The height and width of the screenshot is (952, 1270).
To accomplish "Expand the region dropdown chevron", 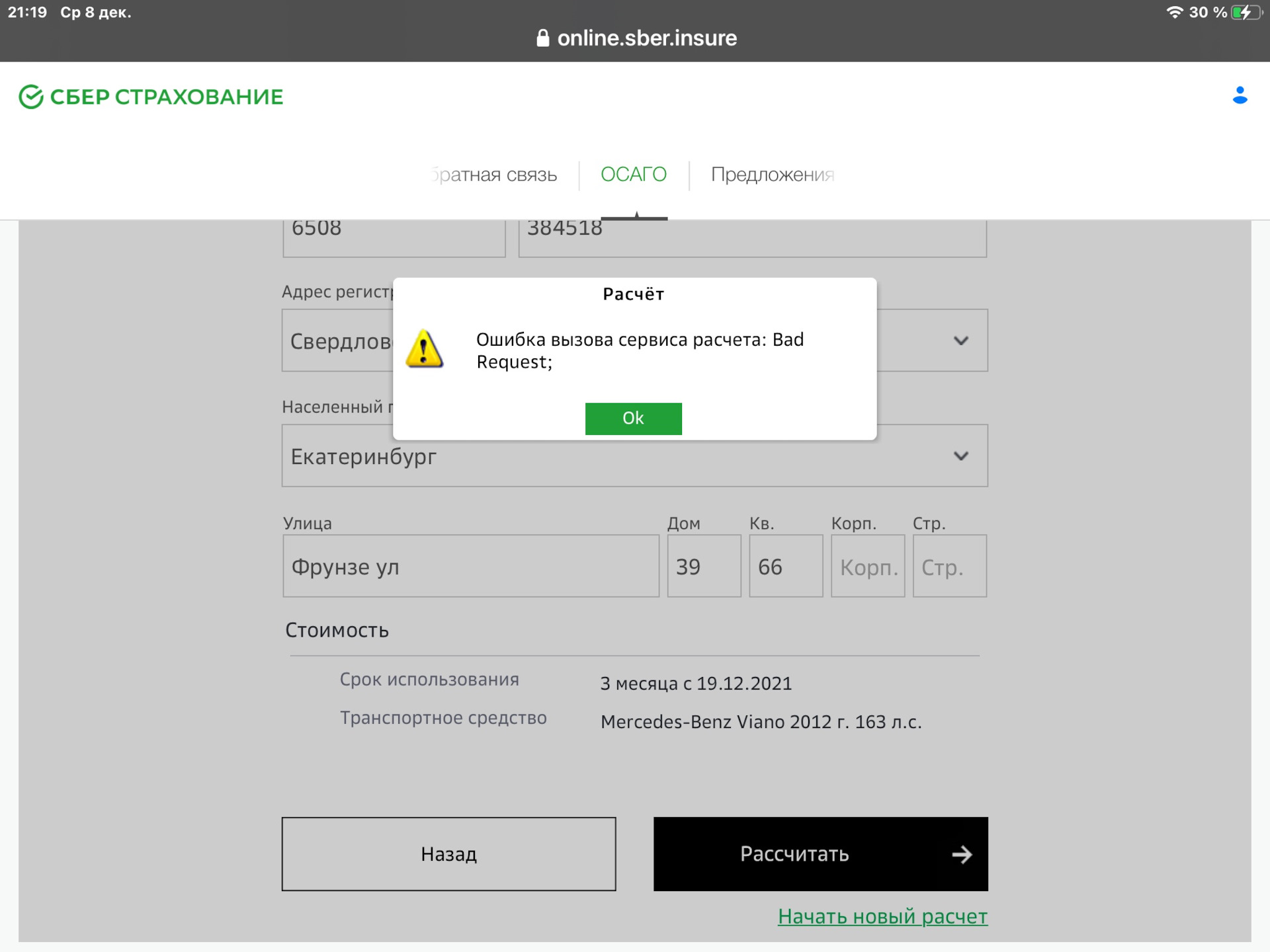I will click(960, 340).
